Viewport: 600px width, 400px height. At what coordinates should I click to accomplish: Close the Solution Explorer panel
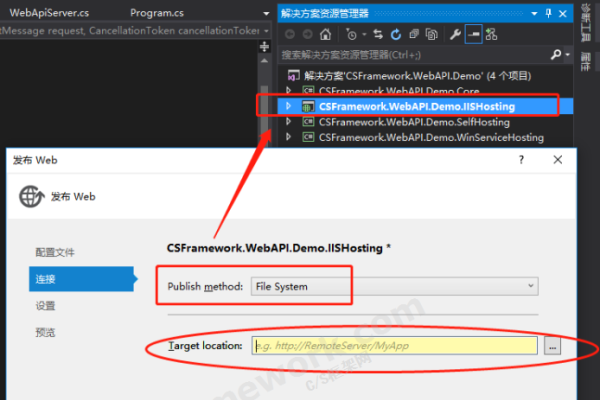point(563,14)
